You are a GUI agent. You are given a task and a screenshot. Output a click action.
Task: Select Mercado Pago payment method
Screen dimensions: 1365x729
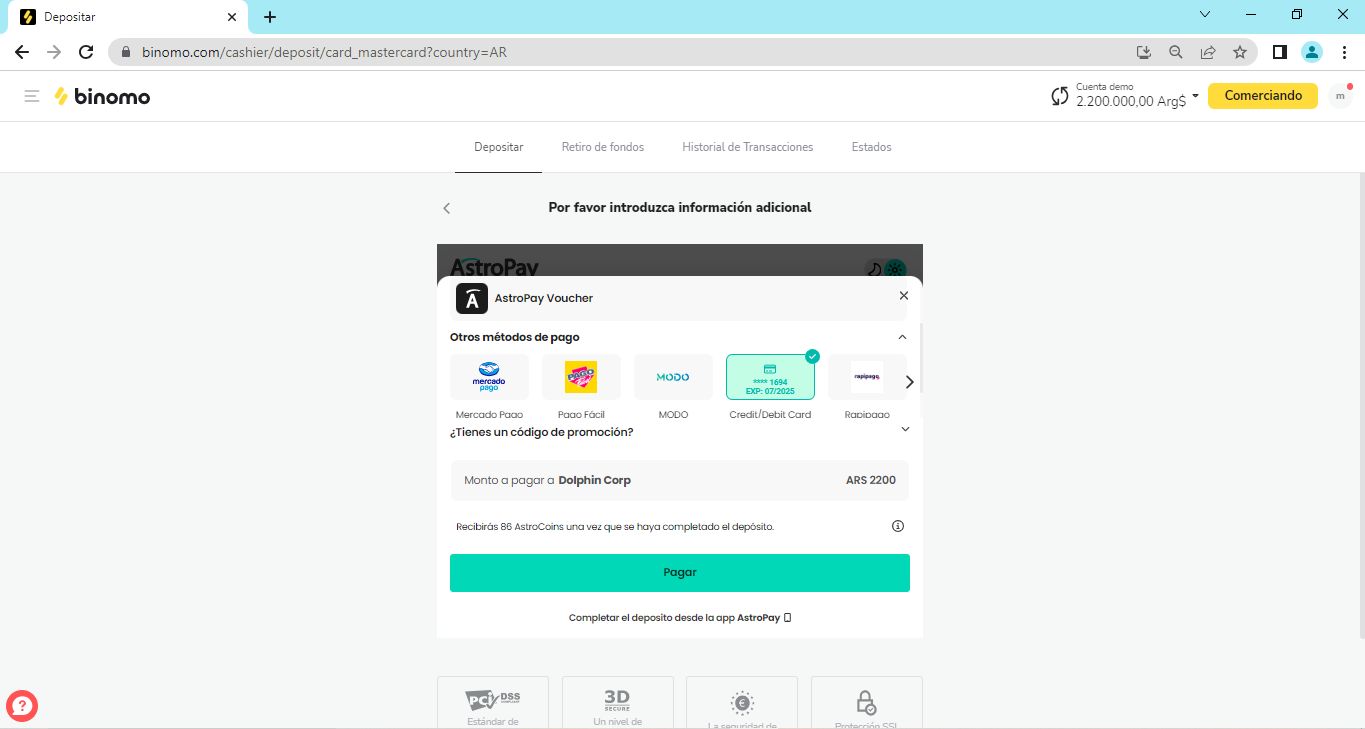[489, 377]
